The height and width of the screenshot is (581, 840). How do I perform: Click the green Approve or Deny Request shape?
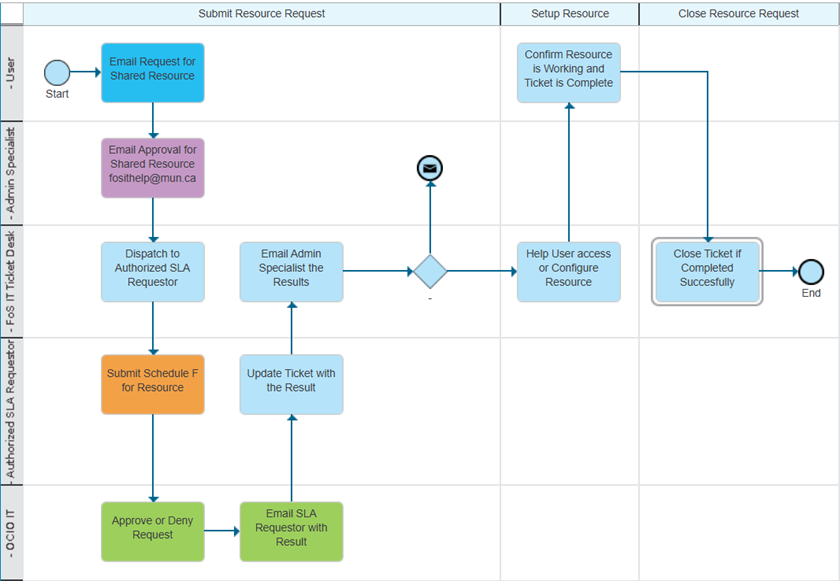pyautogui.click(x=152, y=531)
